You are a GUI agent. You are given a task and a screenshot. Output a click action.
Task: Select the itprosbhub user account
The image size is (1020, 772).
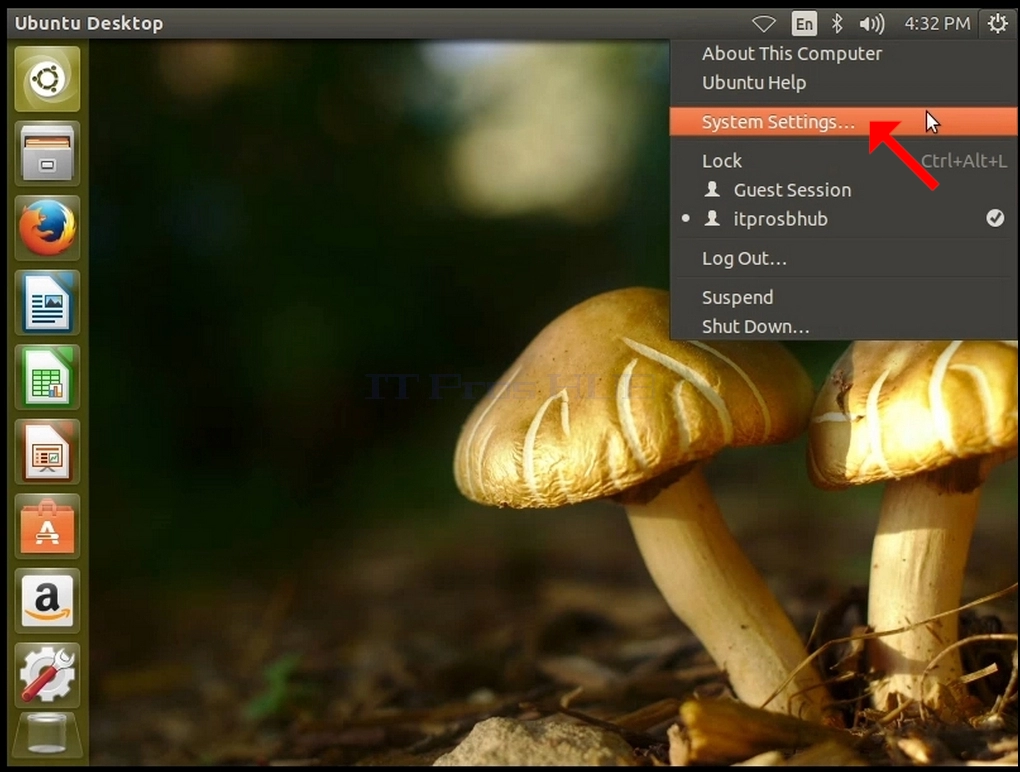[x=844, y=219]
